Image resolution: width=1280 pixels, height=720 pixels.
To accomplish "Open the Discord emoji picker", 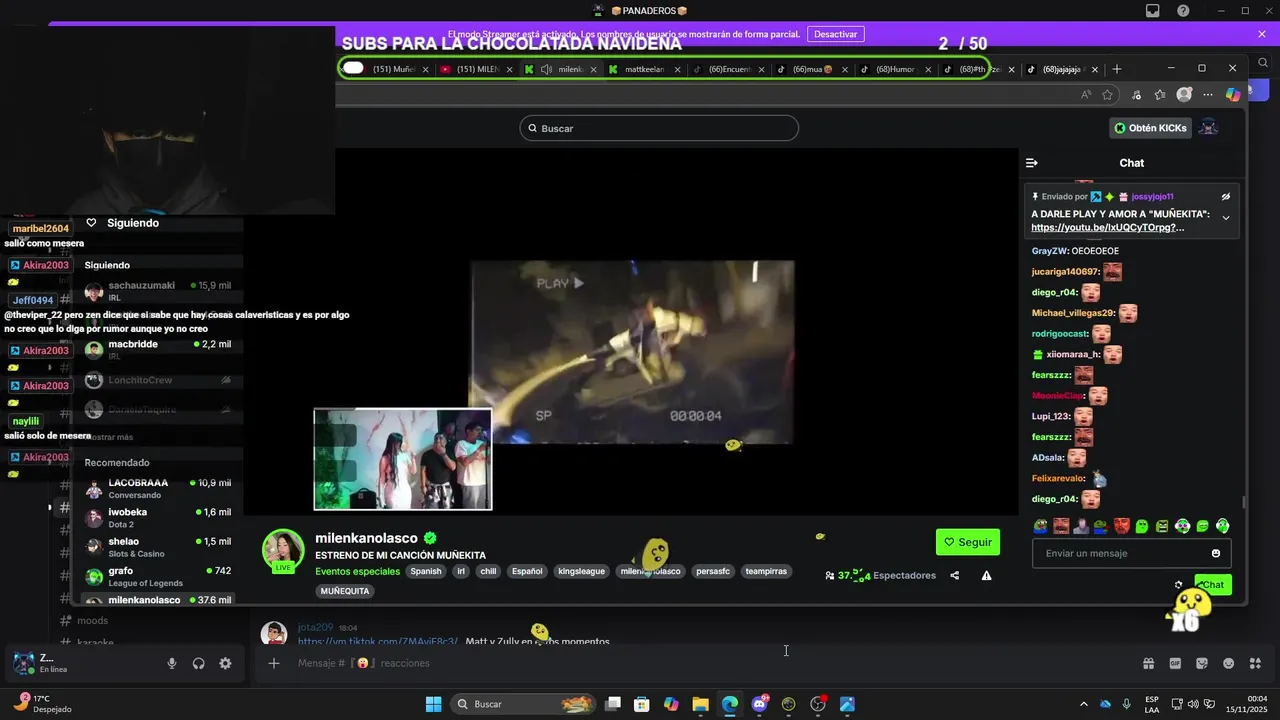I will pos(1229,663).
